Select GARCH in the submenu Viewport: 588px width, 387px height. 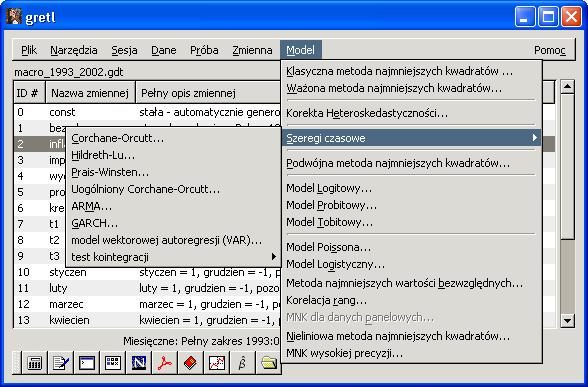(x=173, y=224)
